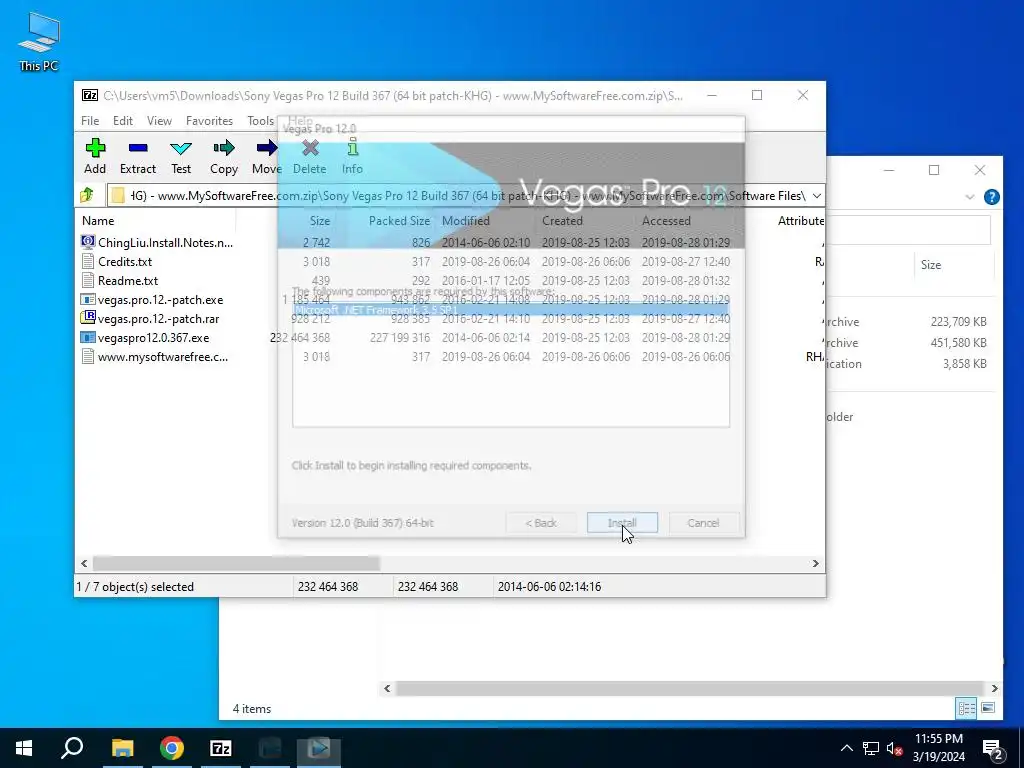Switch Explorer to details view
1024x768 pixels.
[x=967, y=708]
